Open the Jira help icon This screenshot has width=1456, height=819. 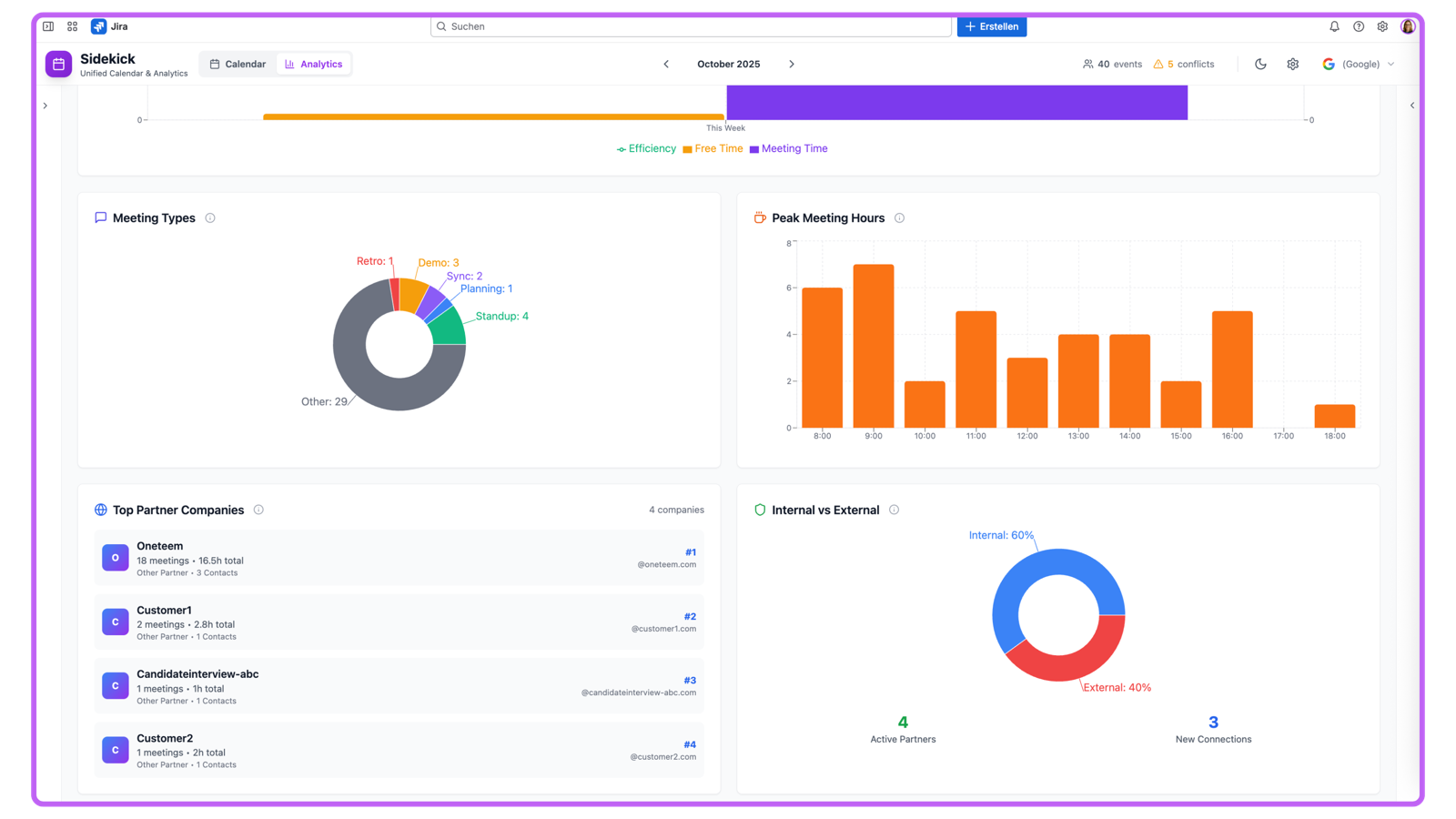click(x=1359, y=26)
